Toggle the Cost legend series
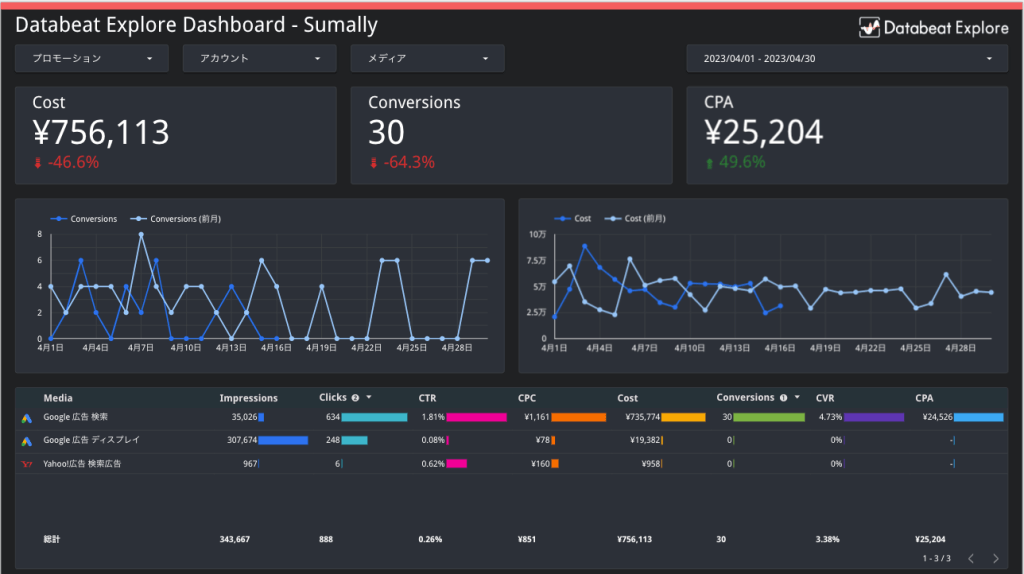Image resolution: width=1024 pixels, height=574 pixels. 573,218
